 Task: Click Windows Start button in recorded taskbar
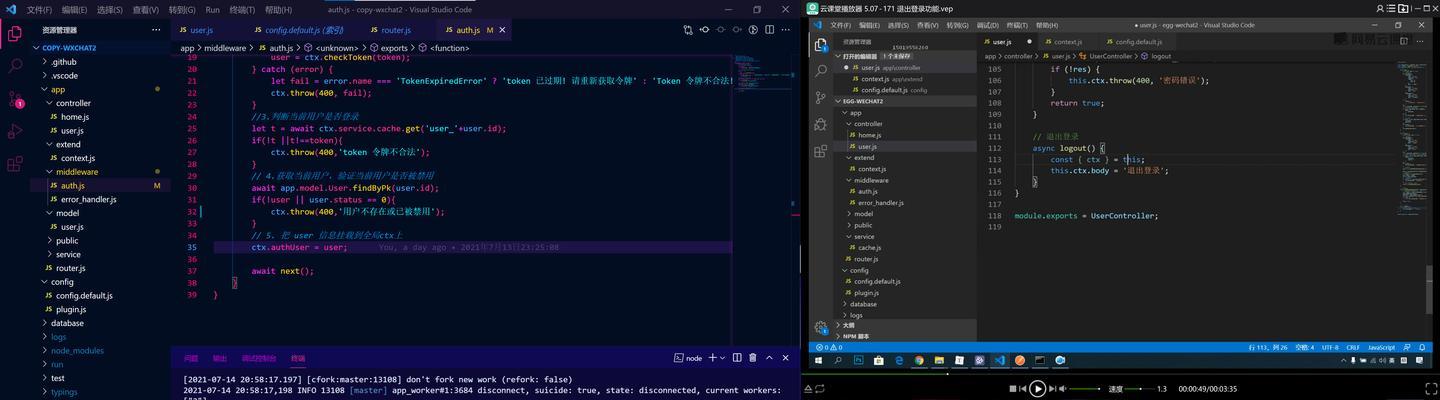819,360
